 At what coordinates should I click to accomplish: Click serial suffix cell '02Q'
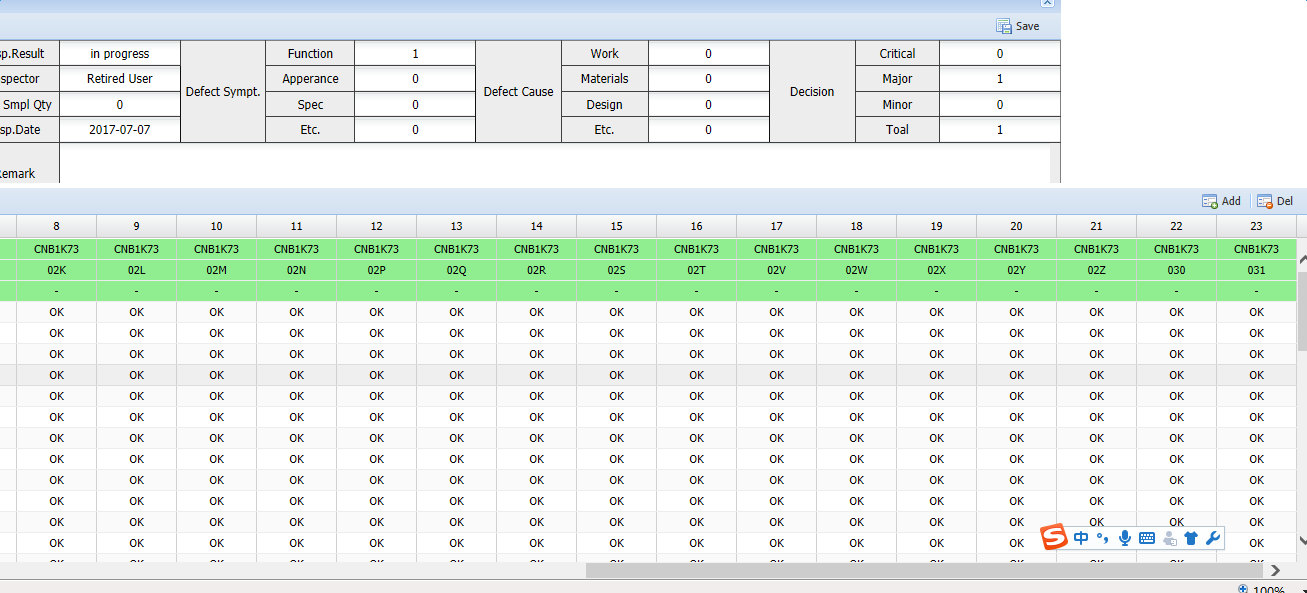456,270
